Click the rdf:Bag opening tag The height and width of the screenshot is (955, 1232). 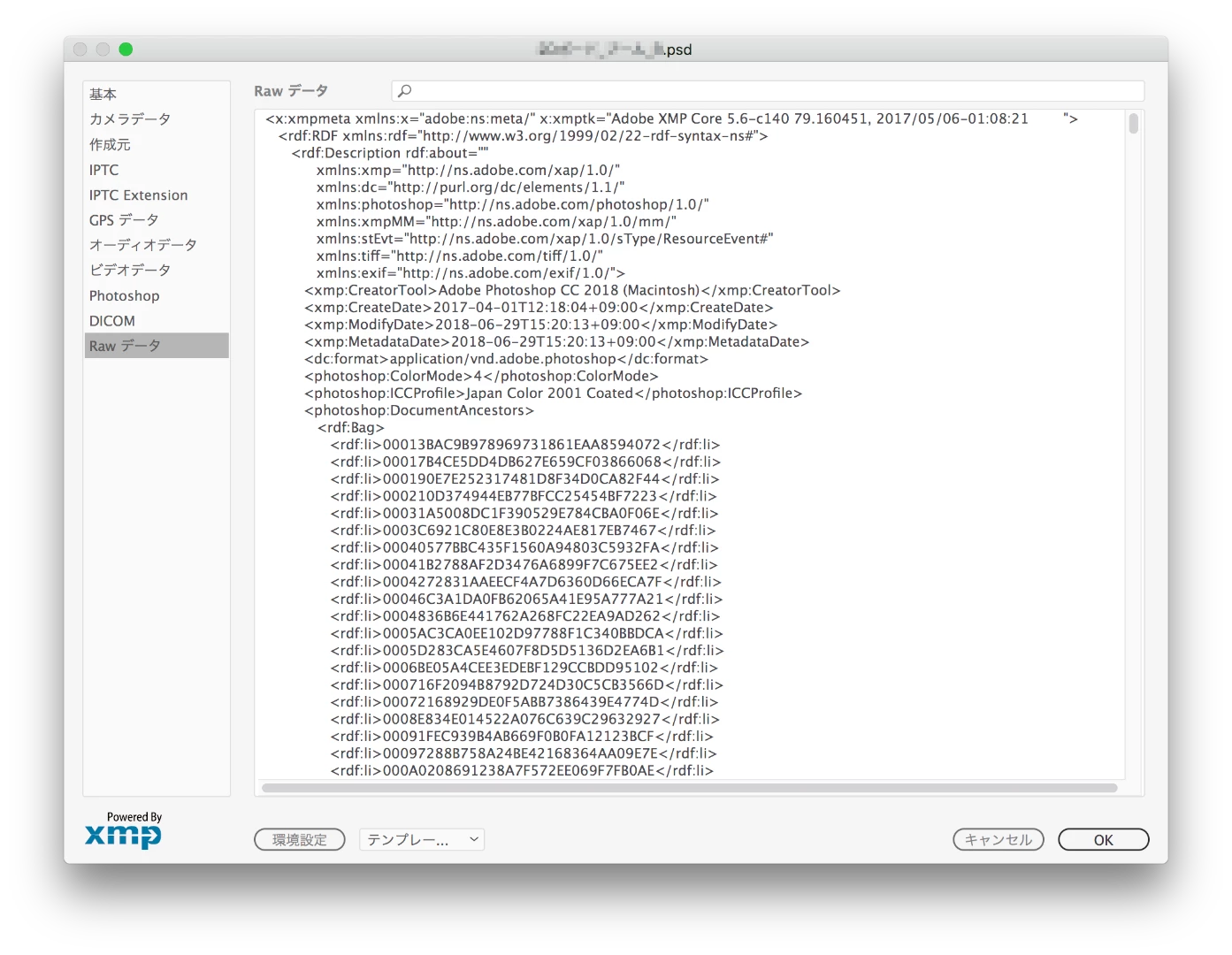click(351, 428)
